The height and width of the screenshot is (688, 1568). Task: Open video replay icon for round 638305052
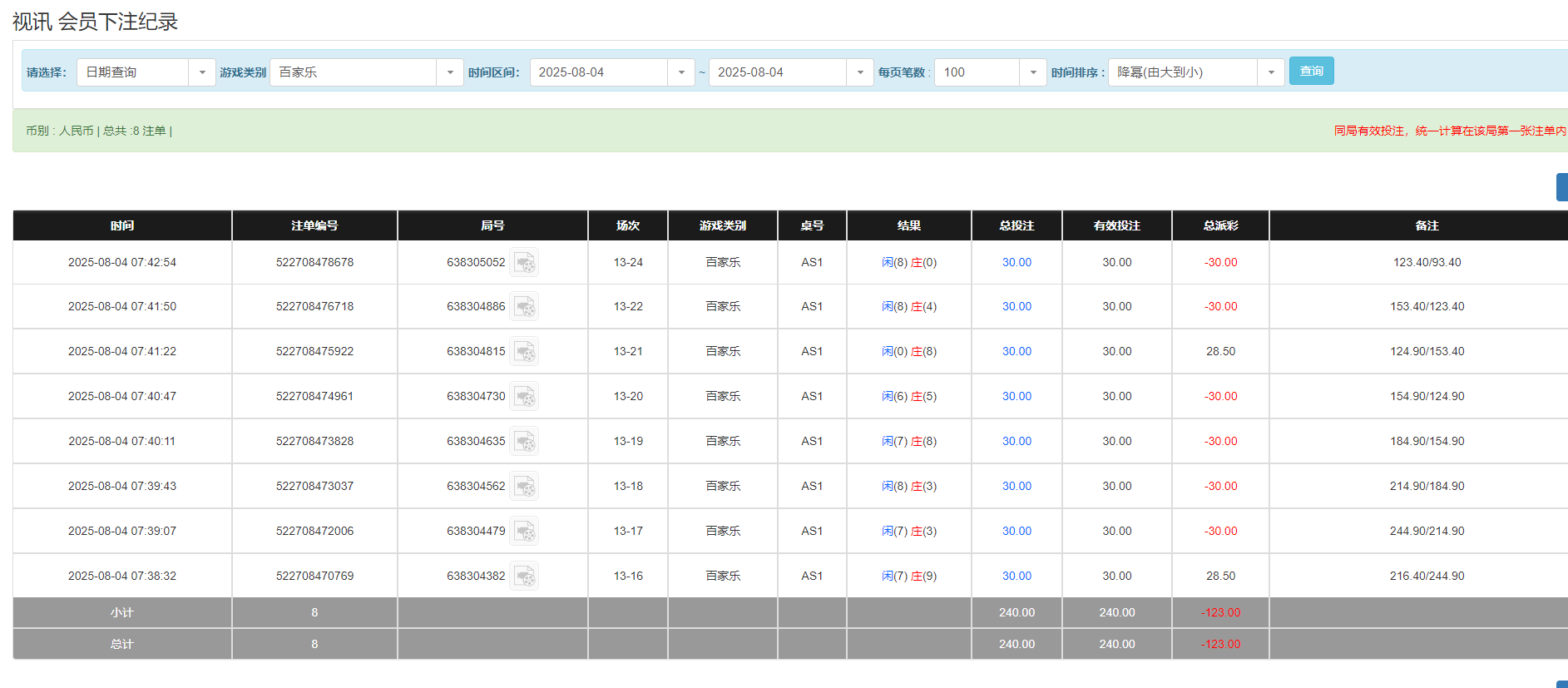524,263
